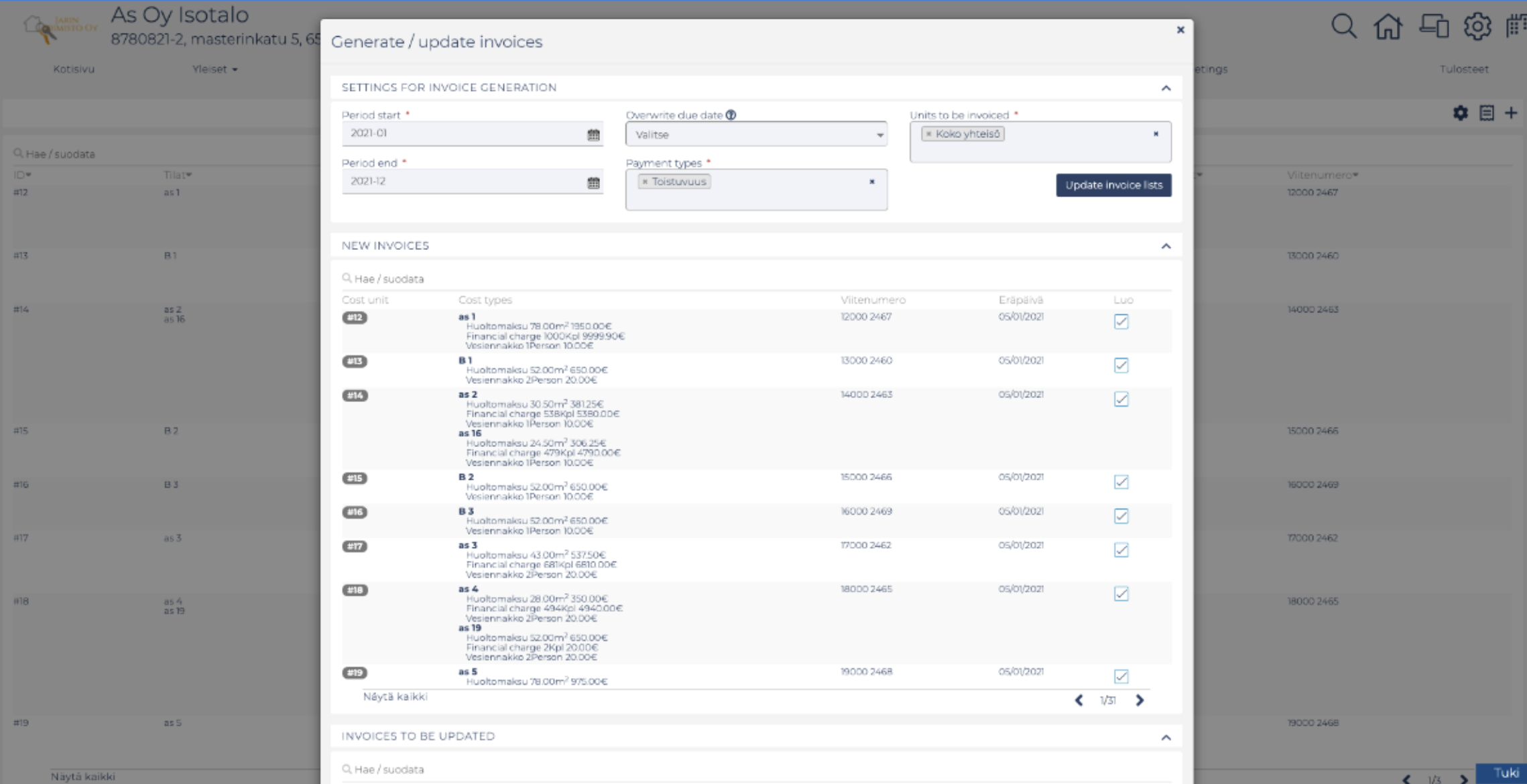Screen dimensions: 1527x784
Task: Collapse the New invoices section
Action: (1166, 246)
